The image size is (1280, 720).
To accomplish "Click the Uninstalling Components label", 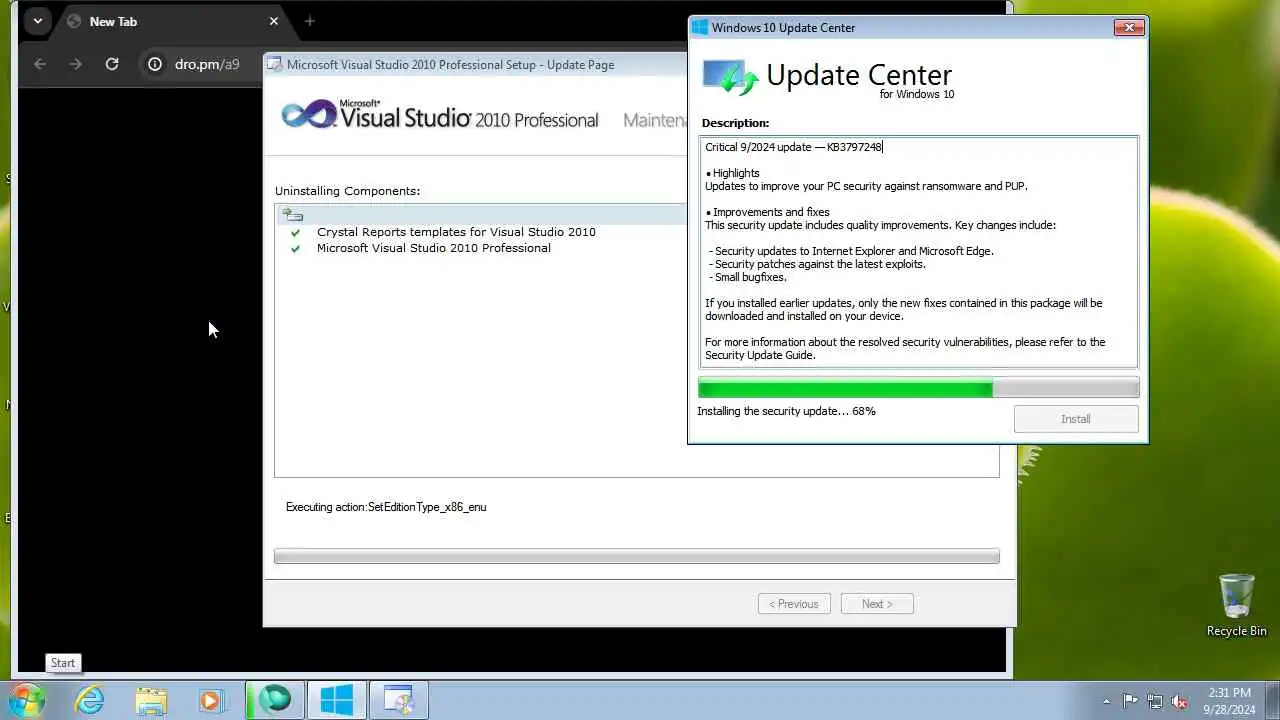I will (348, 191).
